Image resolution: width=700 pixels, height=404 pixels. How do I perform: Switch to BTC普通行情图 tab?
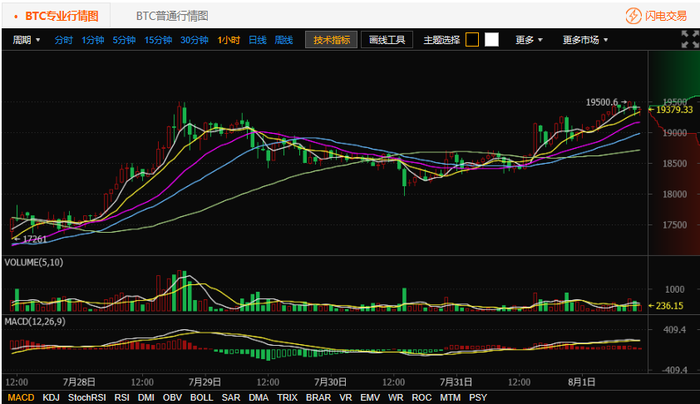pos(172,16)
